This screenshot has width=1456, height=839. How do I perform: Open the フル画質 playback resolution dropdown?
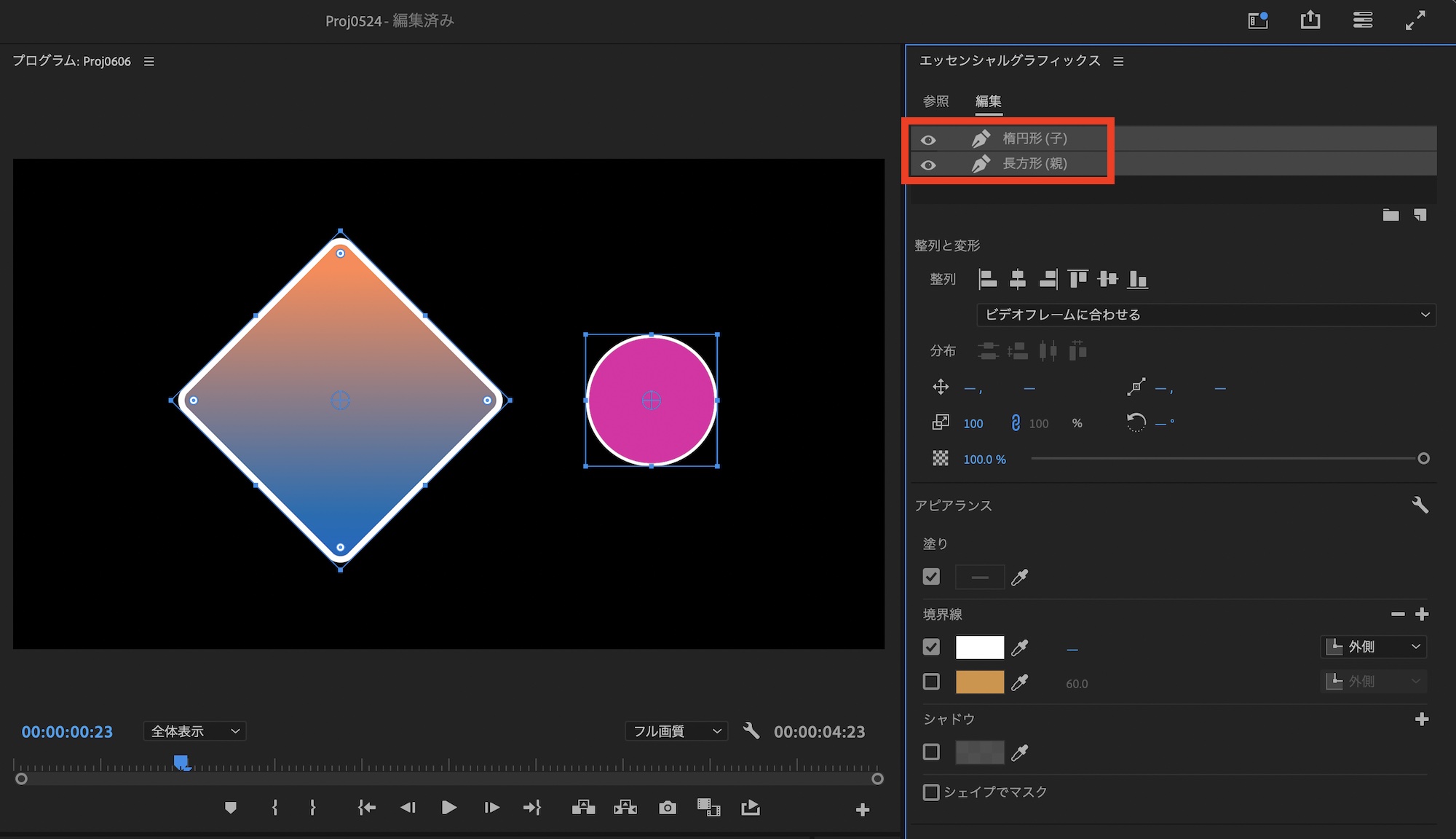click(x=676, y=731)
